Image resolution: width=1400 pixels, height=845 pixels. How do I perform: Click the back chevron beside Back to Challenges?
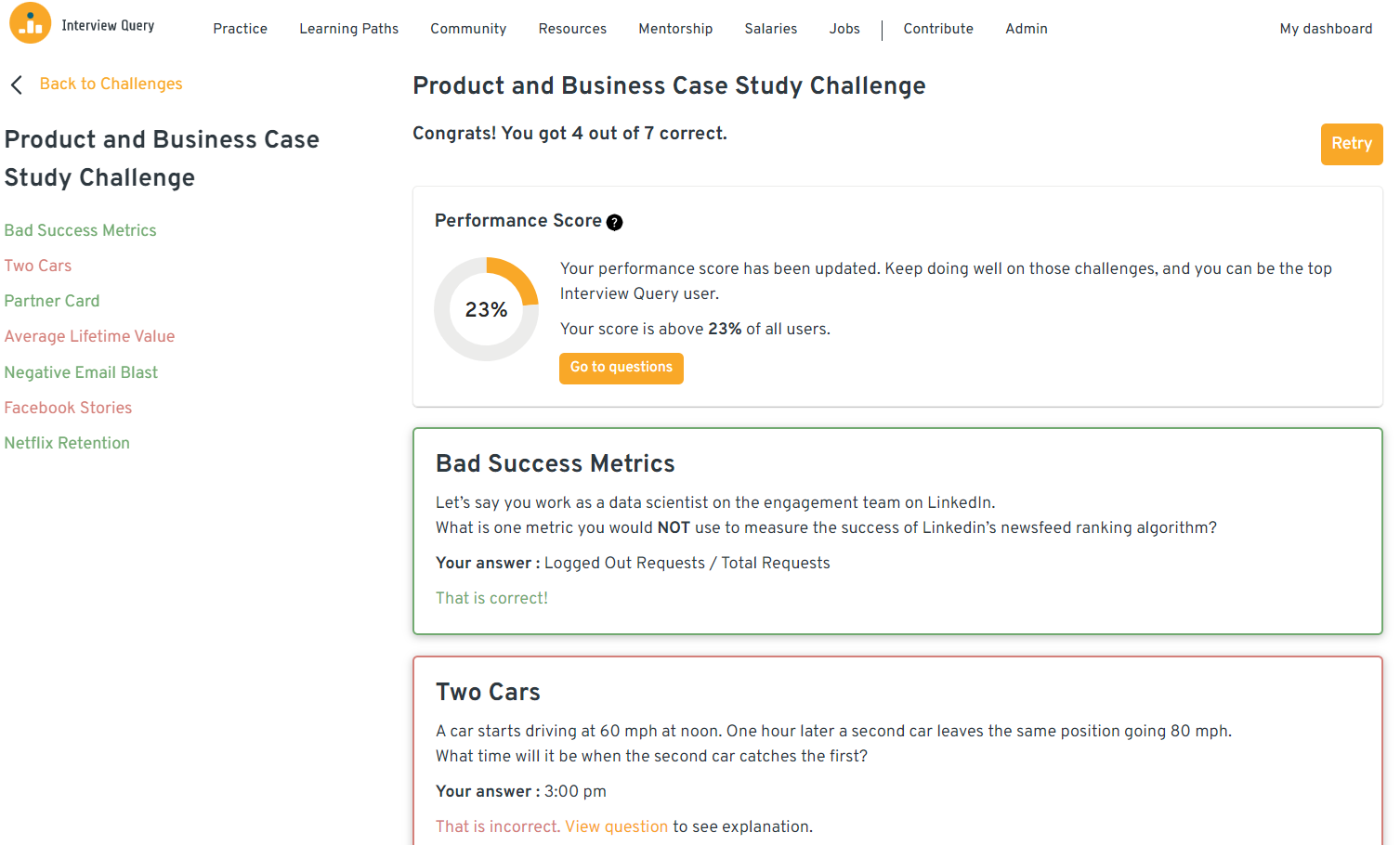pos(15,84)
